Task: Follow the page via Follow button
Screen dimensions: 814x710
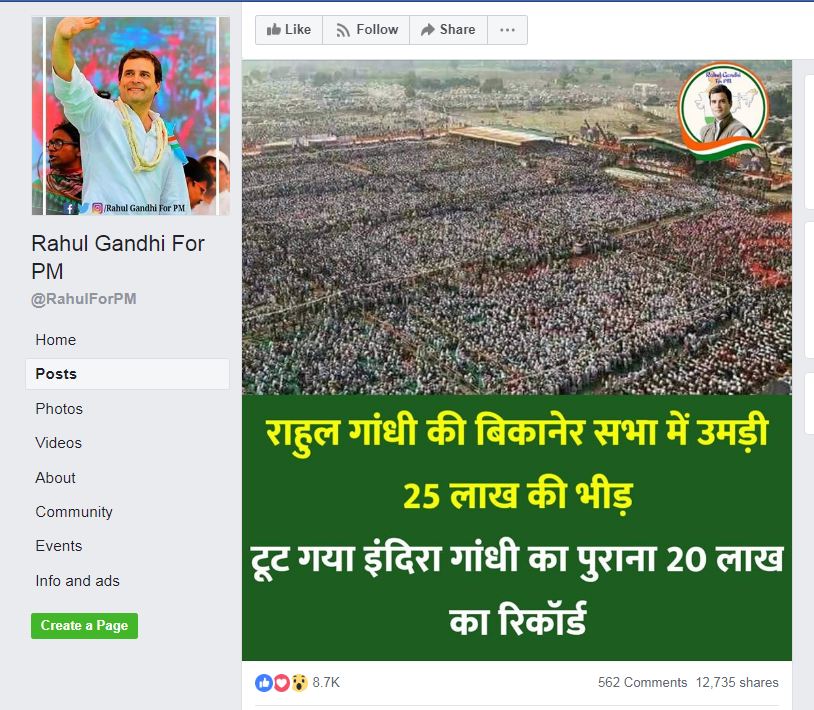Action: pos(366,30)
